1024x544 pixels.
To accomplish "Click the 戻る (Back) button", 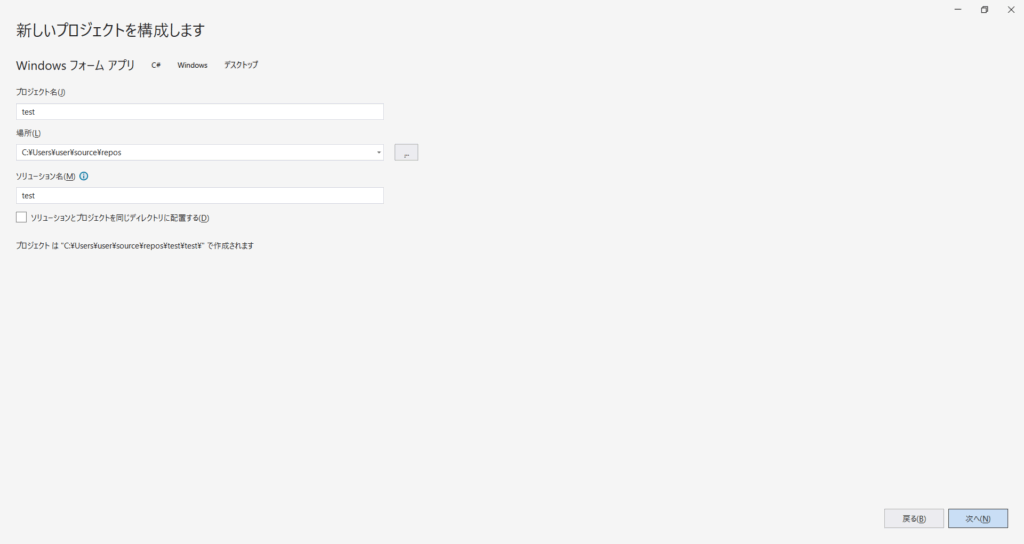I will 914,518.
